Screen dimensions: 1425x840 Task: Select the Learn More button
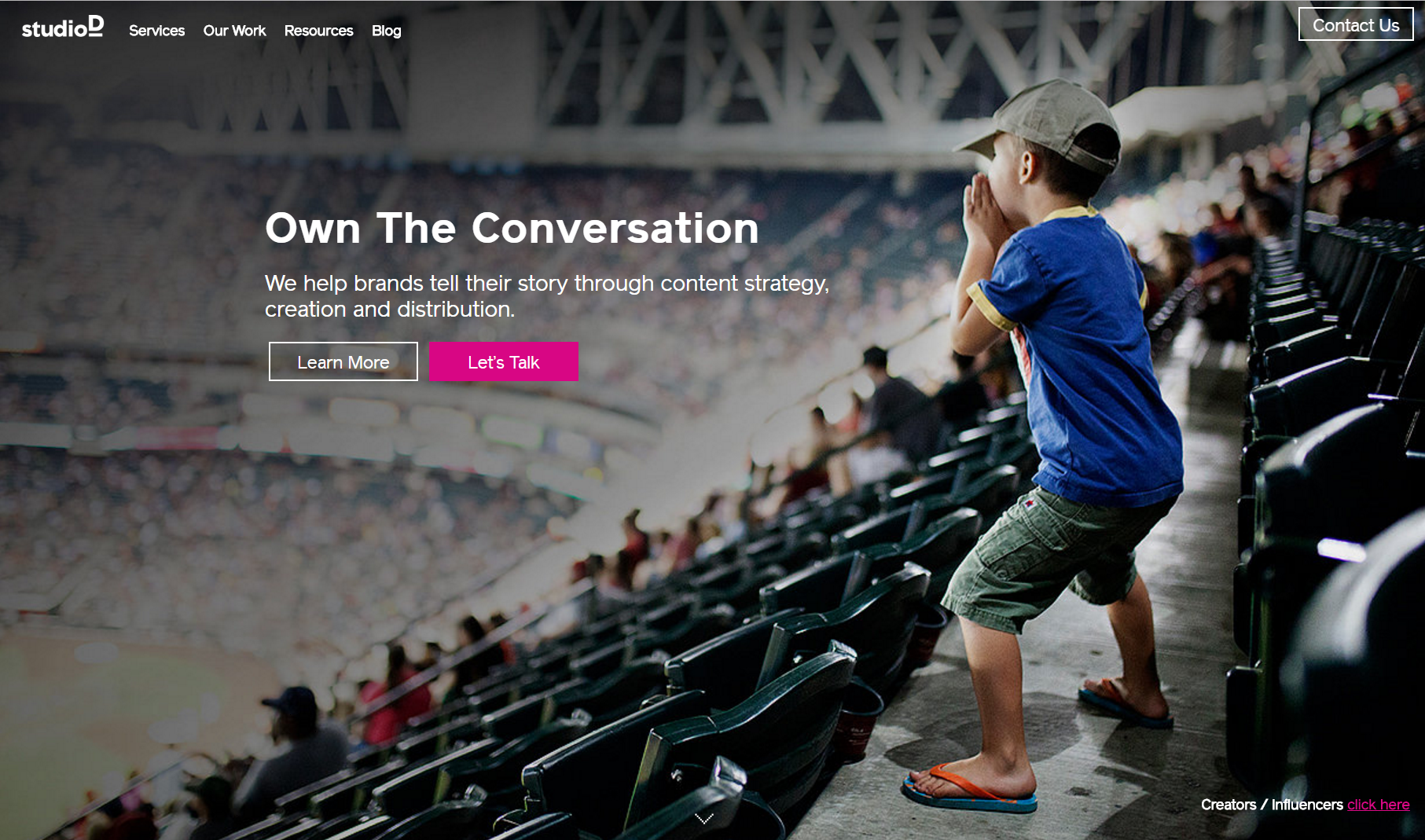pos(343,361)
